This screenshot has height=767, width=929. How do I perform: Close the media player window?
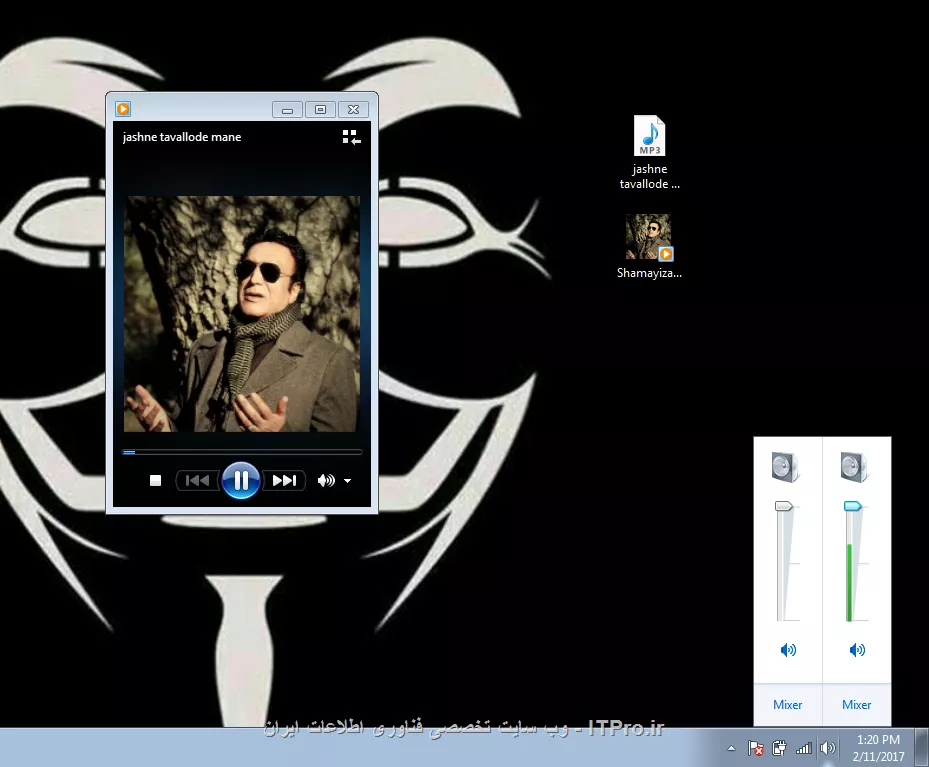tap(354, 110)
